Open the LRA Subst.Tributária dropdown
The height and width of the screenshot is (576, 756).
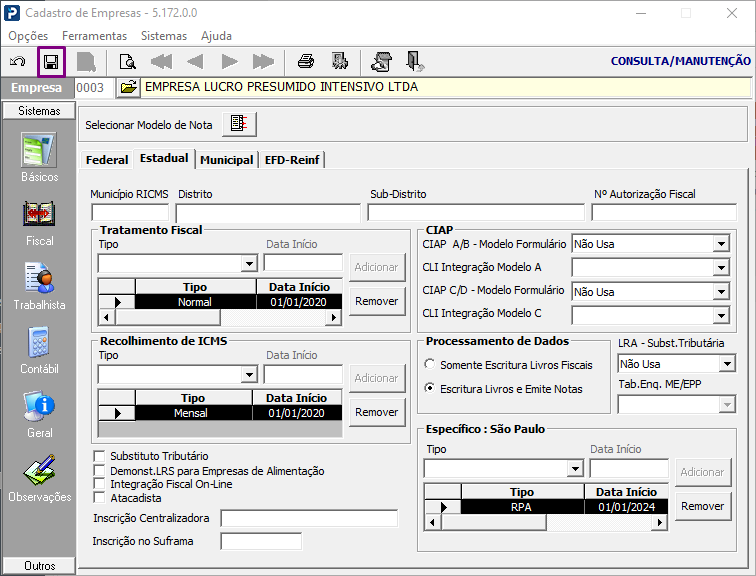click(x=726, y=364)
